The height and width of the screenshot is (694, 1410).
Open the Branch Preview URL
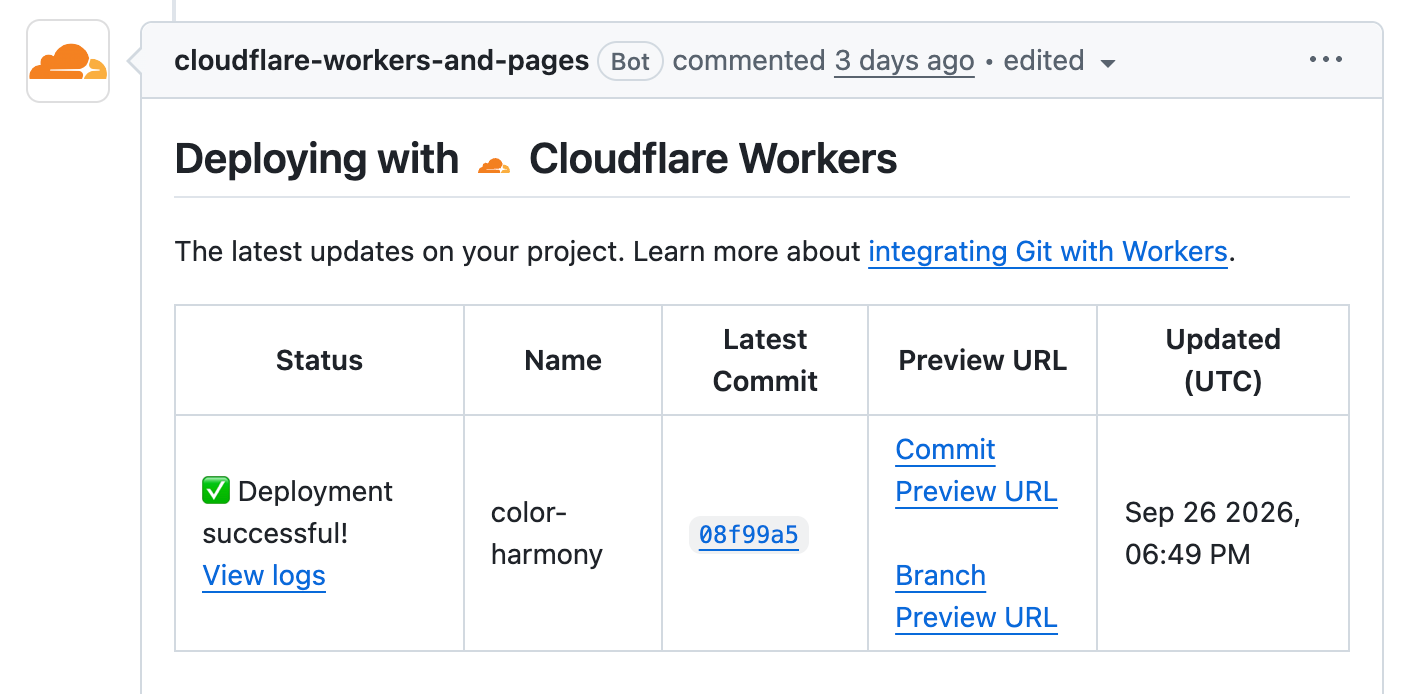(976, 597)
